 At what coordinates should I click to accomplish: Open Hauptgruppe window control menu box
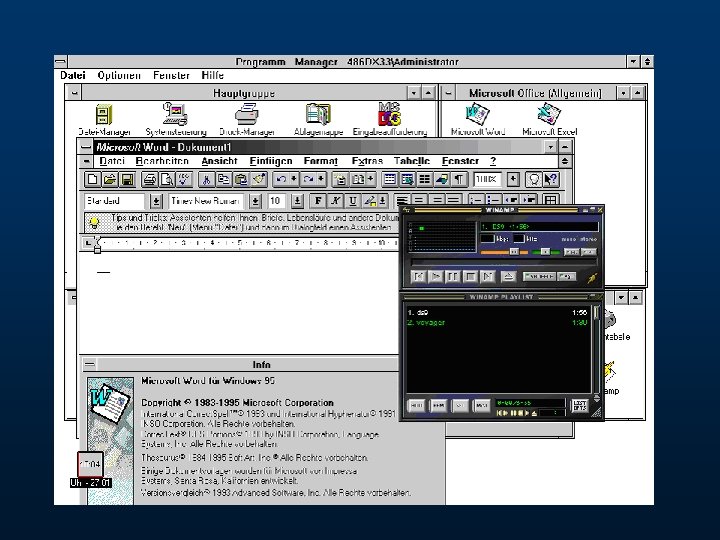[74, 93]
